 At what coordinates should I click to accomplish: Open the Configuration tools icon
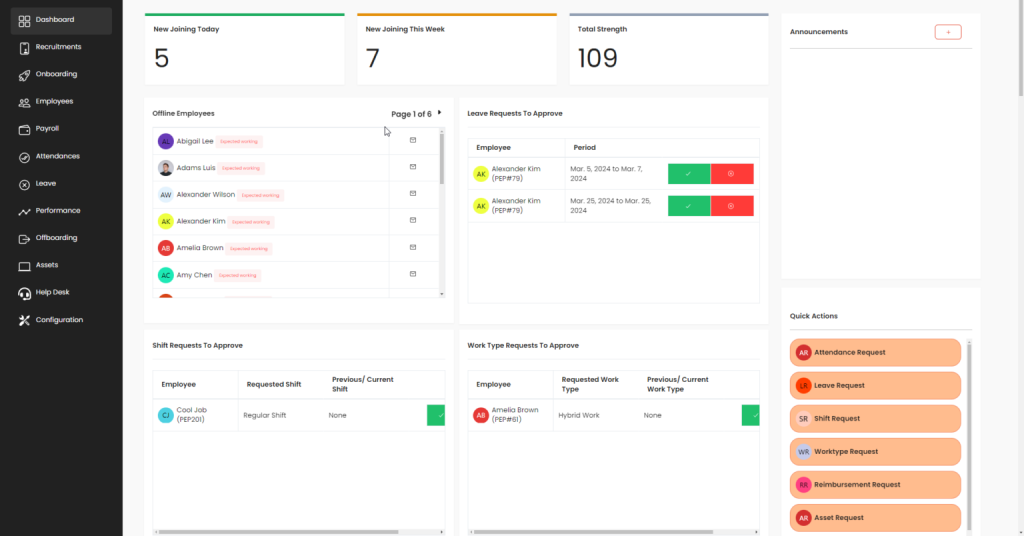25,320
